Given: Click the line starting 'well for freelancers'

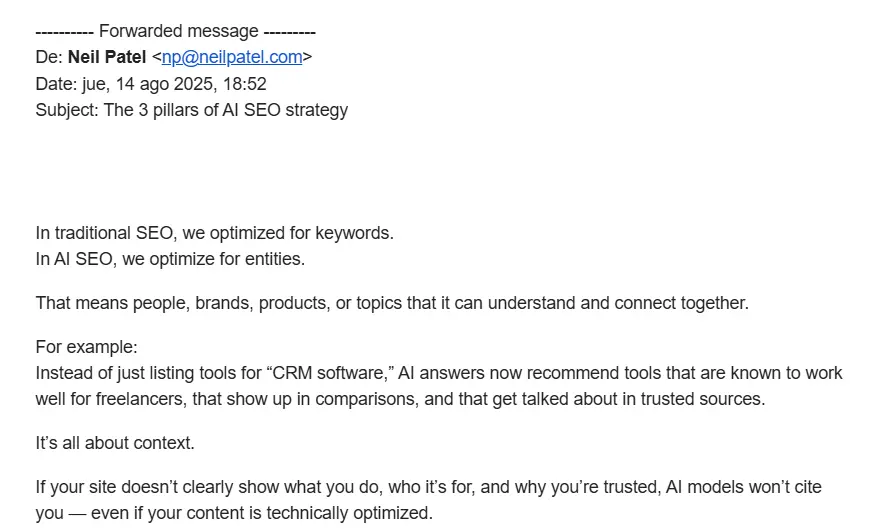Looking at the screenshot, I should [400, 399].
